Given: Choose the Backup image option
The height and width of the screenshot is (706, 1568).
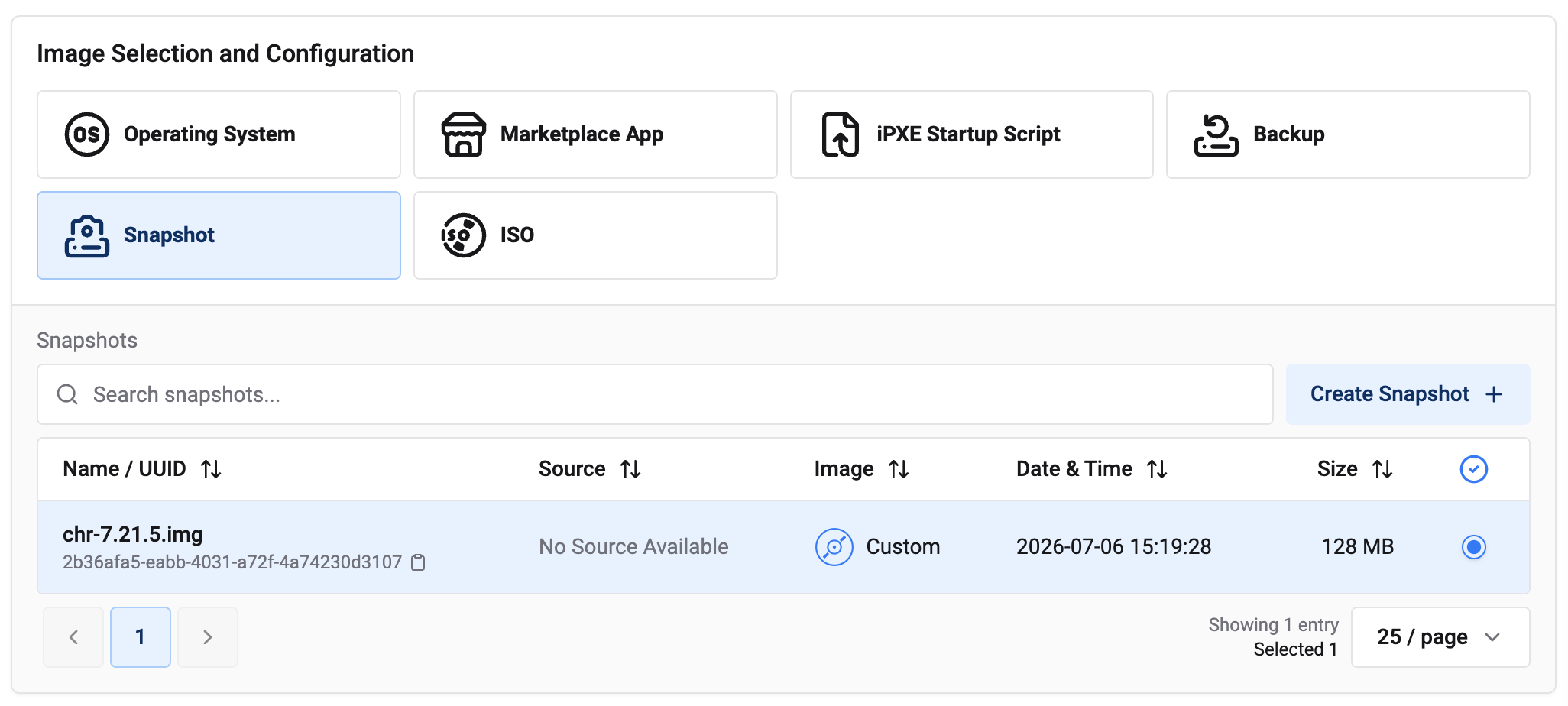Looking at the screenshot, I should [1348, 134].
